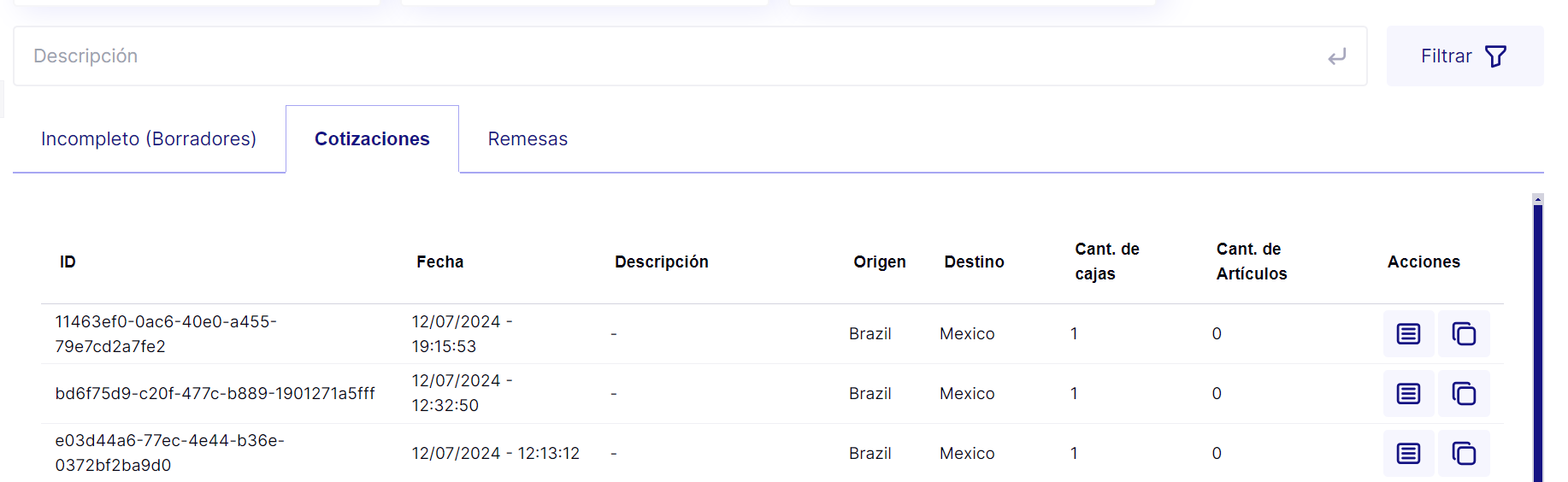1568x482 pixels.
Task: Click the funnel icon on Filtrar
Action: coord(1495,56)
